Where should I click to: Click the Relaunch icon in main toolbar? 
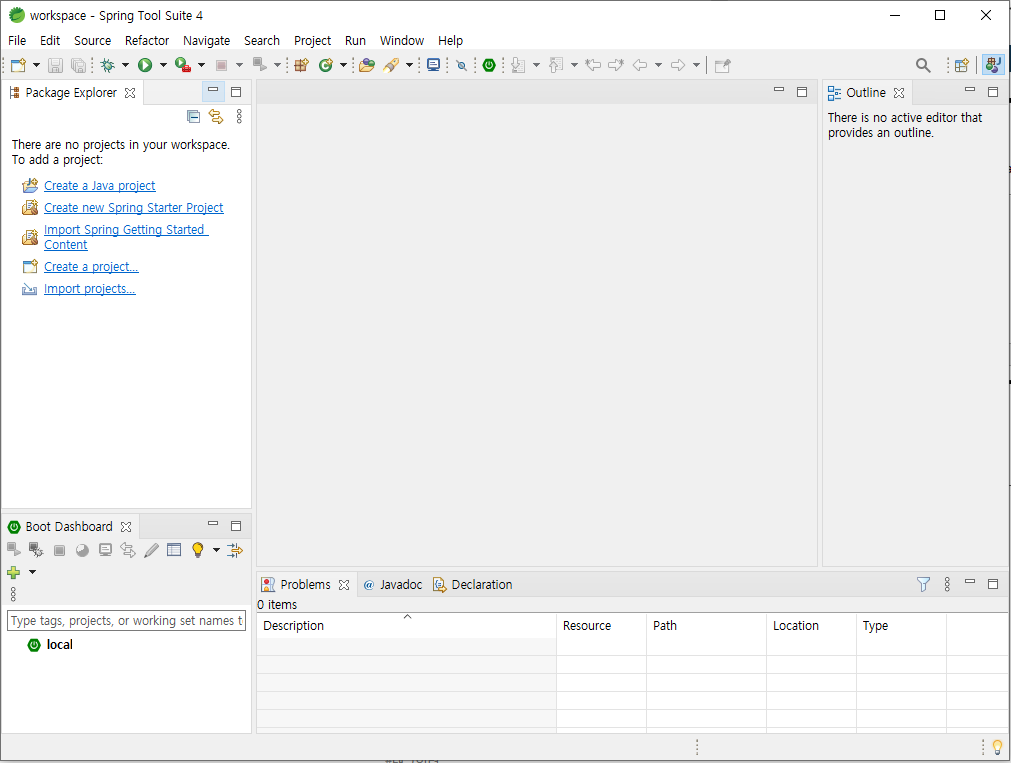click(259, 64)
